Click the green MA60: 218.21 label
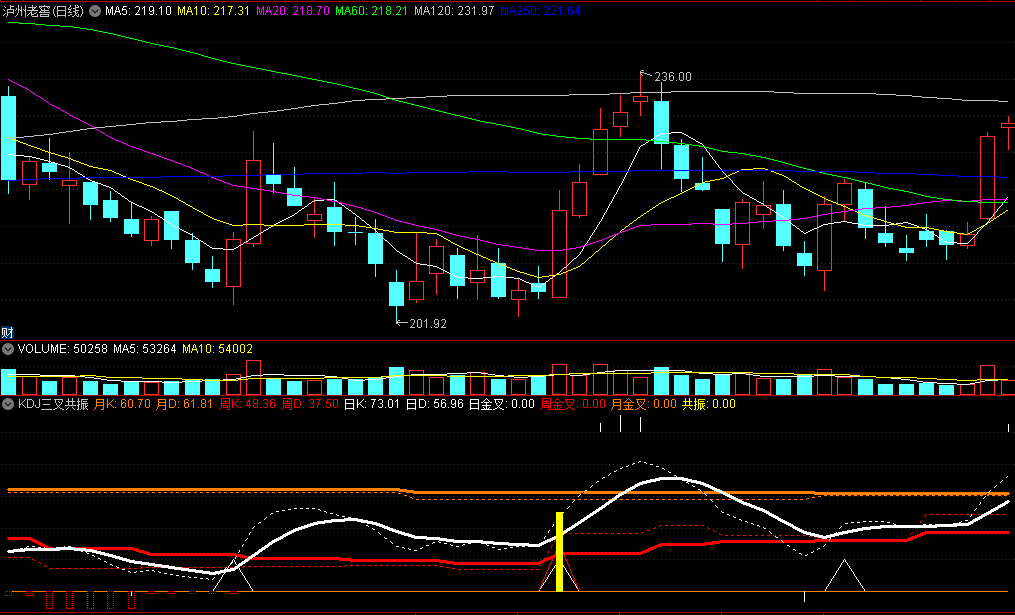 coord(372,11)
